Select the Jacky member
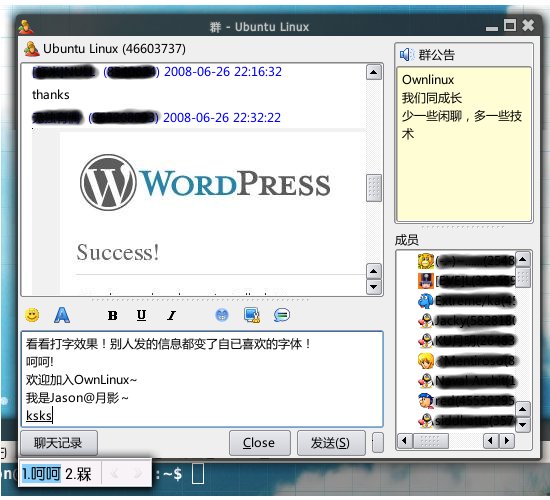The image size is (550, 500). (x=466, y=320)
